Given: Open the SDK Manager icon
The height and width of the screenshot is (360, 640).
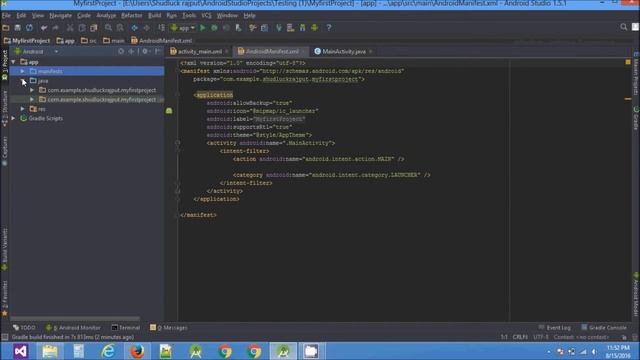Looking at the screenshot, I should (x=302, y=28).
